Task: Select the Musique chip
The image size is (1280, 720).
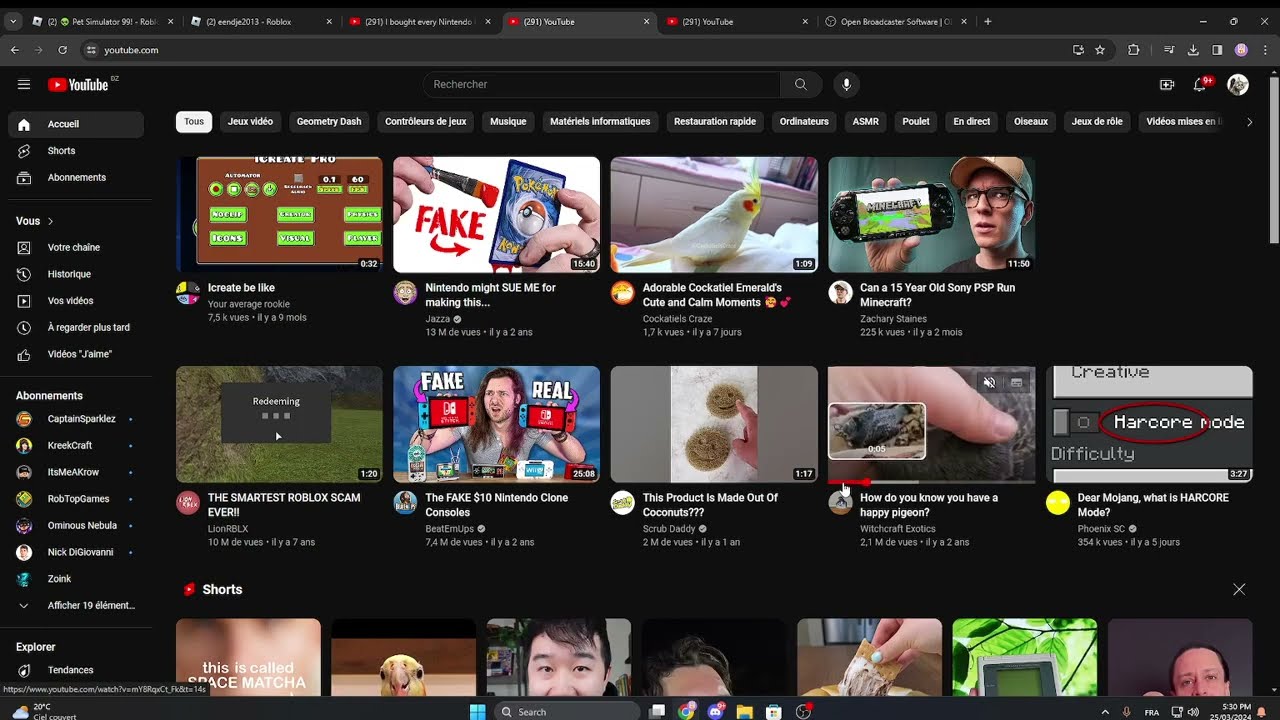Action: click(508, 122)
